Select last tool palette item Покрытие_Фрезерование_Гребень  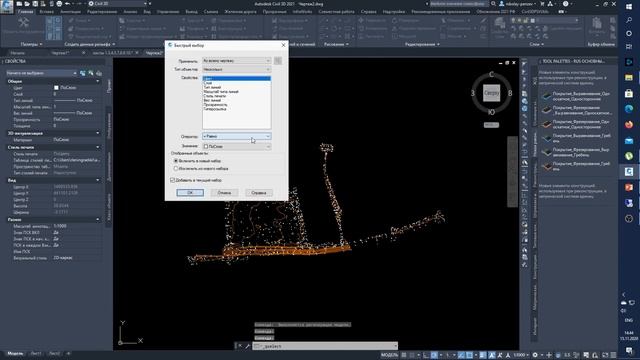coord(577,166)
